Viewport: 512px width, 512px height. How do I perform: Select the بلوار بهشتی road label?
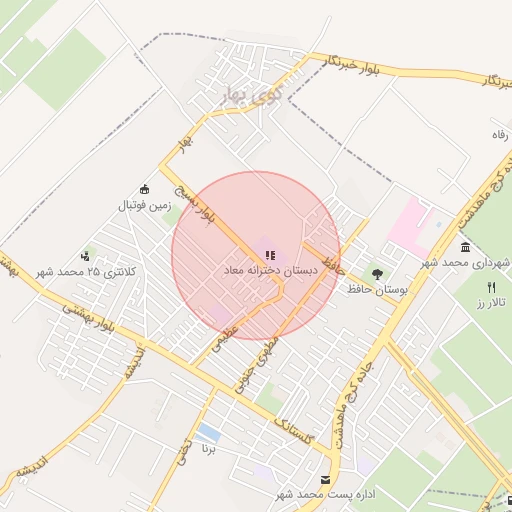89,317
